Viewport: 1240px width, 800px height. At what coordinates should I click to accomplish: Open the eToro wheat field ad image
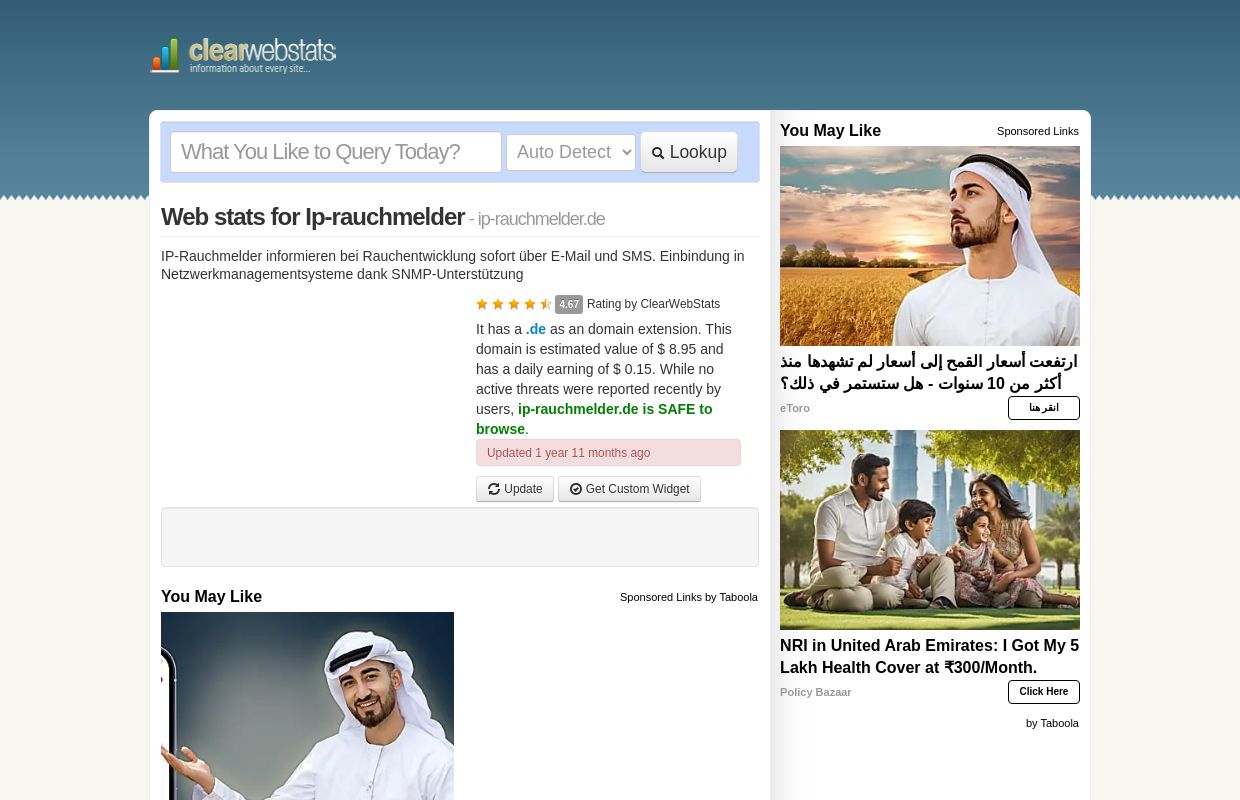pos(930,246)
